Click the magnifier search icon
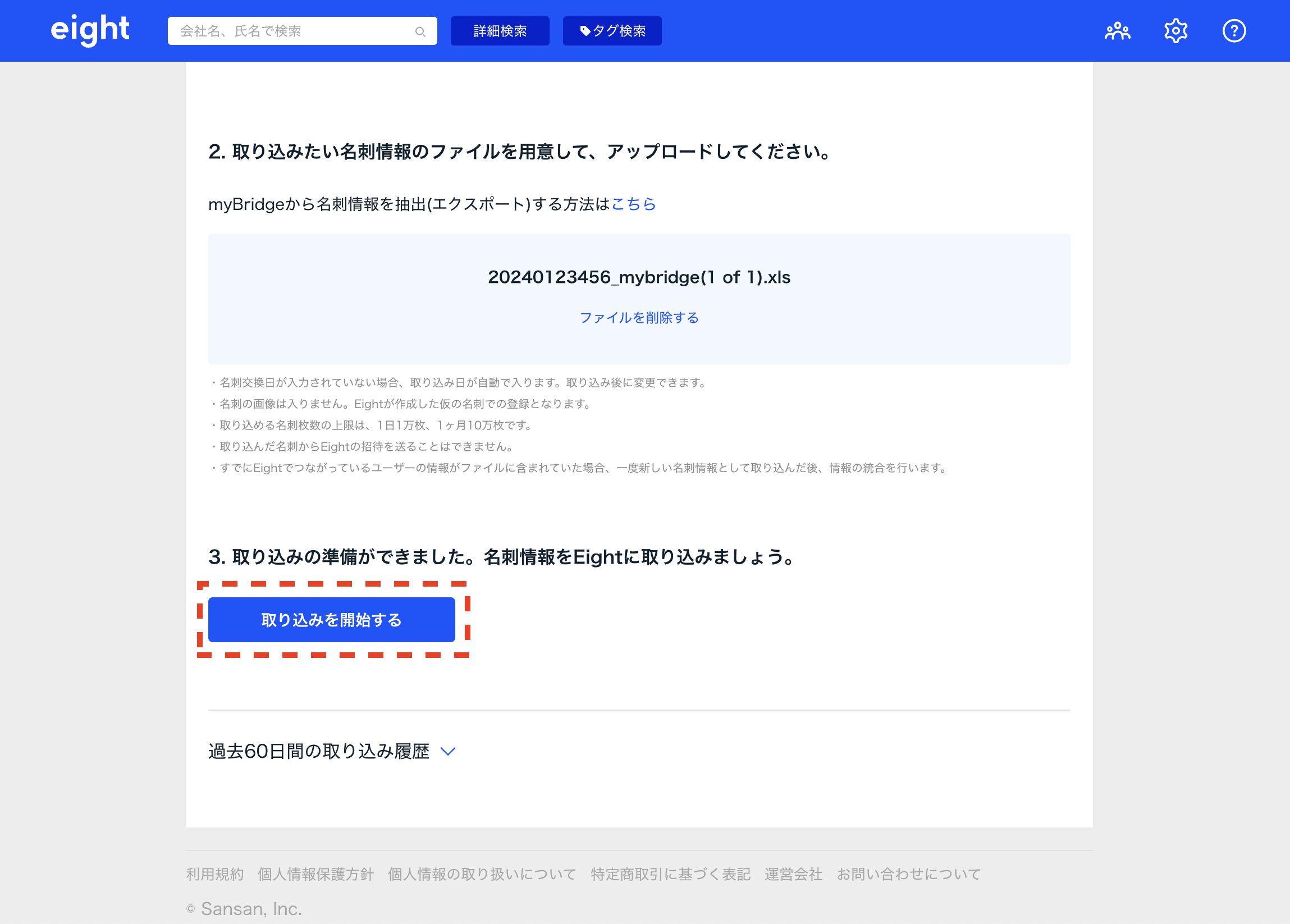 (x=420, y=31)
